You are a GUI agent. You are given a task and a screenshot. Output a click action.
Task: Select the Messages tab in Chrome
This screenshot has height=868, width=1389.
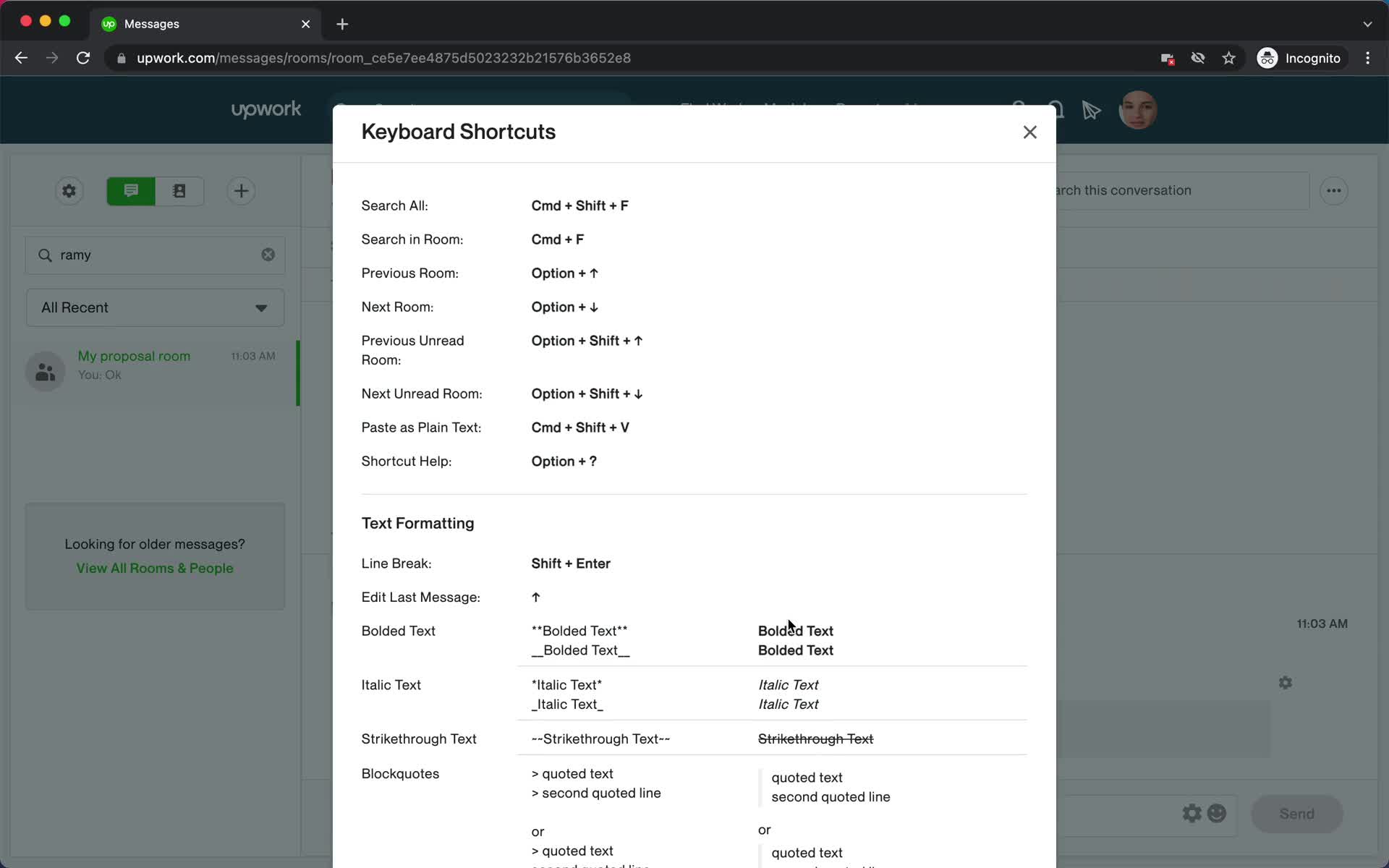[x=206, y=24]
